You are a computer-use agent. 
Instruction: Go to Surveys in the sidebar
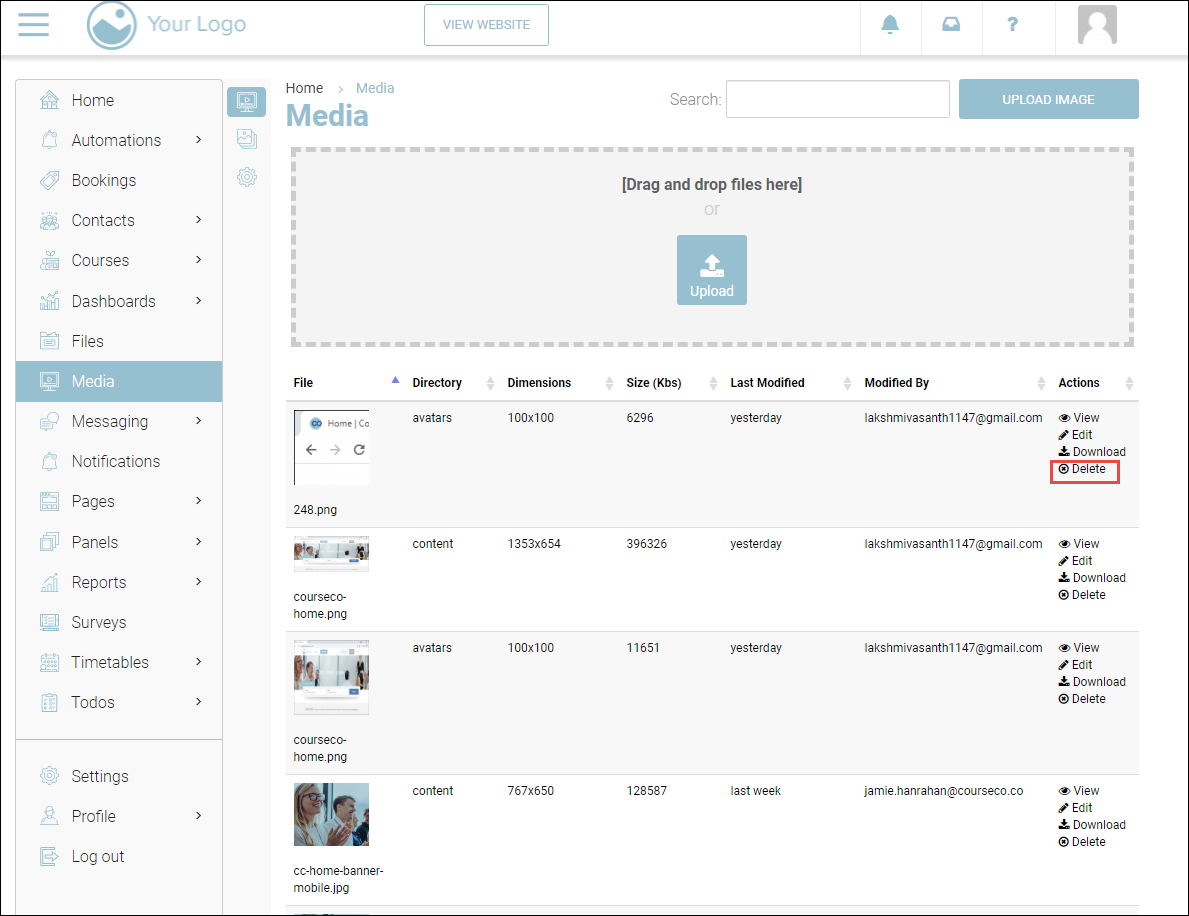pos(98,622)
